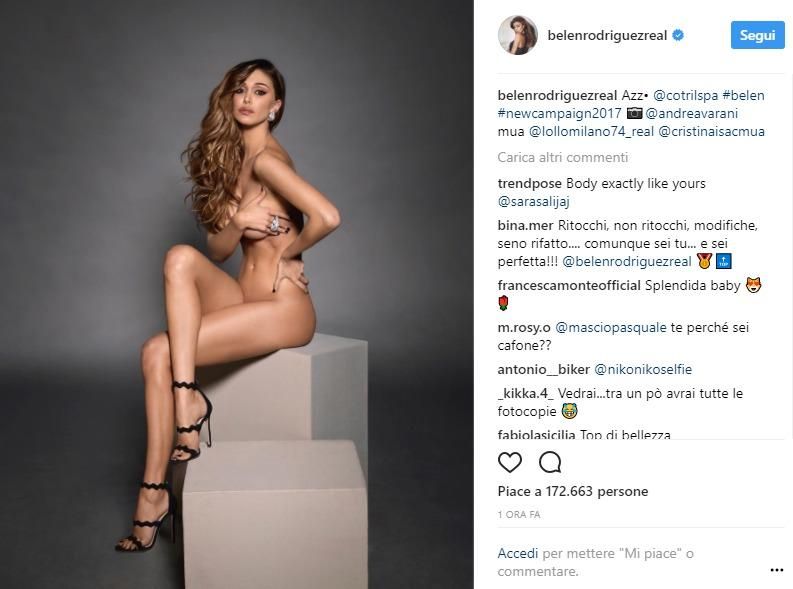Screen dimensions: 793x589
Task: Open the @cotrilspa mention
Action: [x=685, y=95]
